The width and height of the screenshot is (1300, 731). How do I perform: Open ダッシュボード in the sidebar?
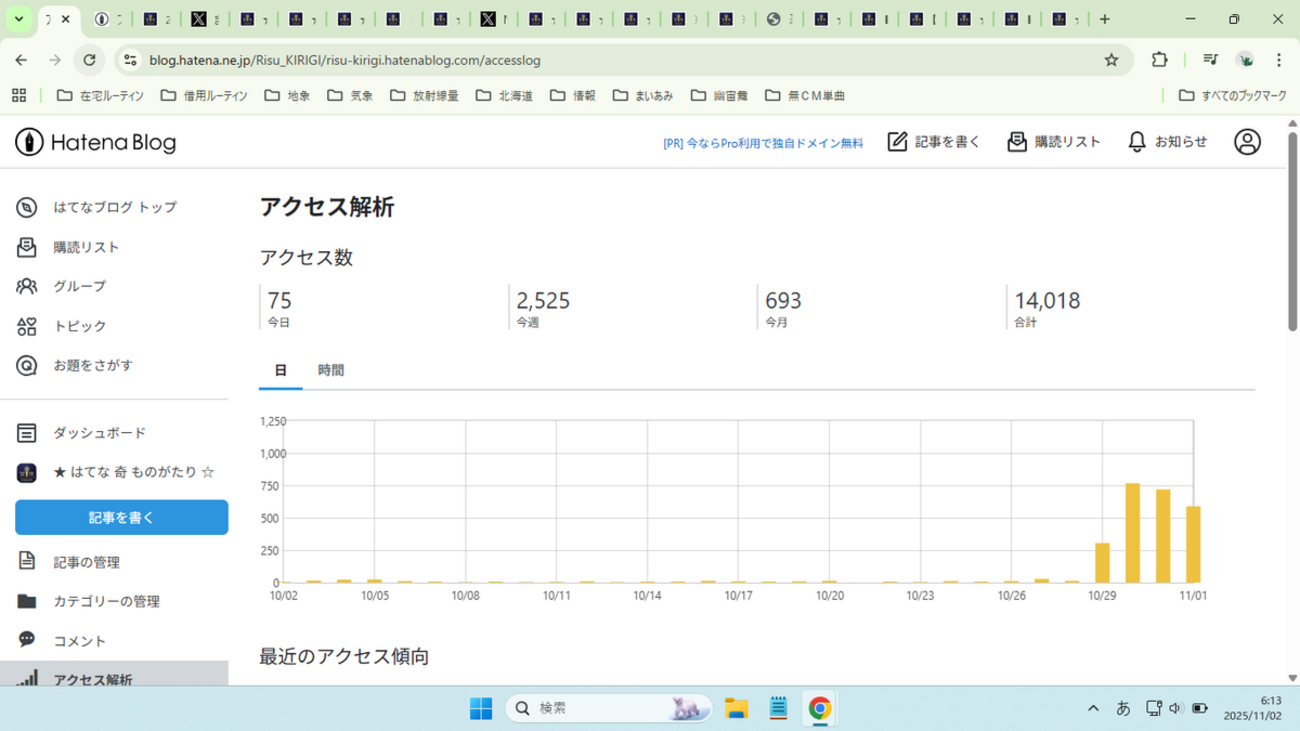(x=99, y=433)
